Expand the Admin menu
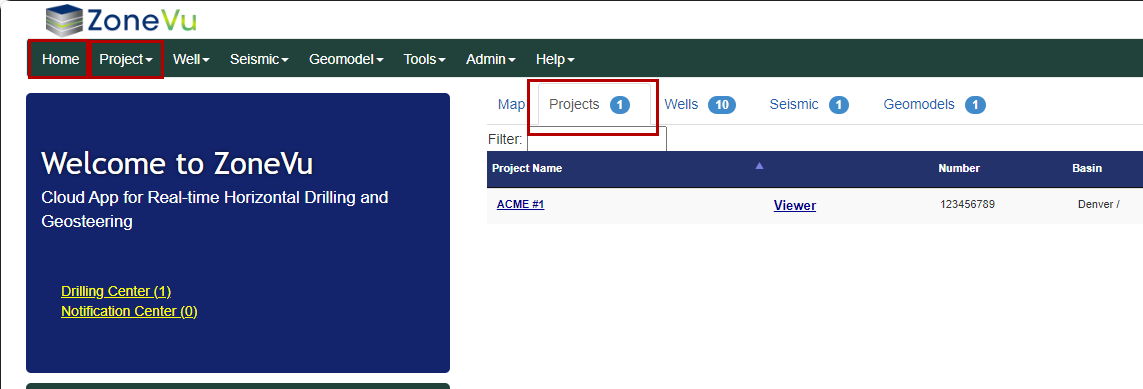 (x=491, y=59)
